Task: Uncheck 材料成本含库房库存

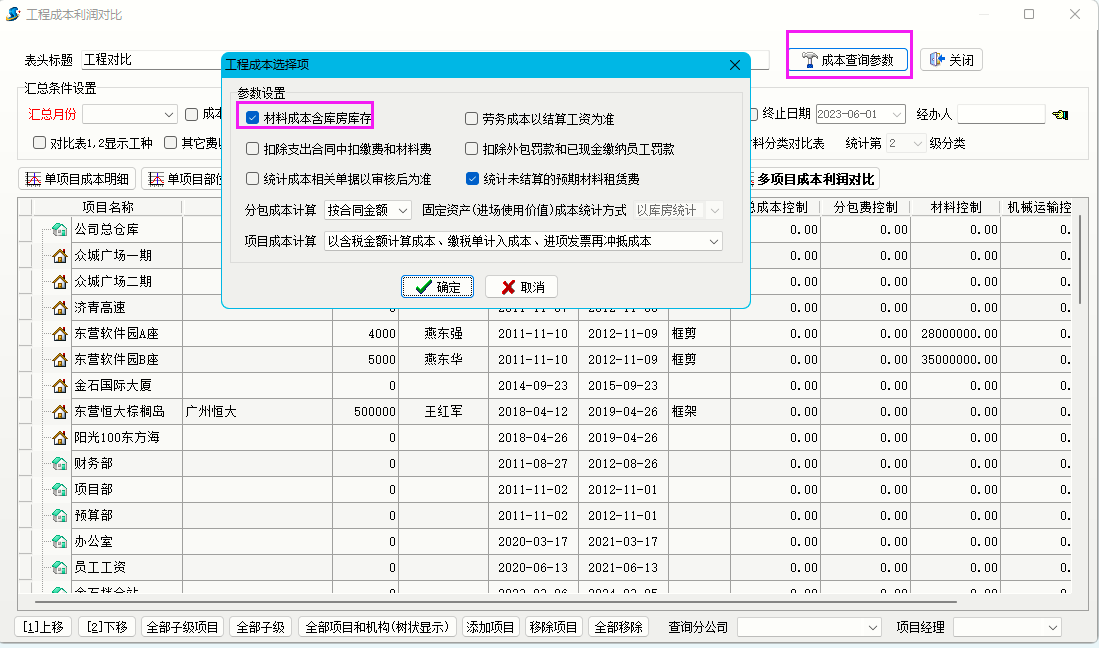Action: point(252,118)
